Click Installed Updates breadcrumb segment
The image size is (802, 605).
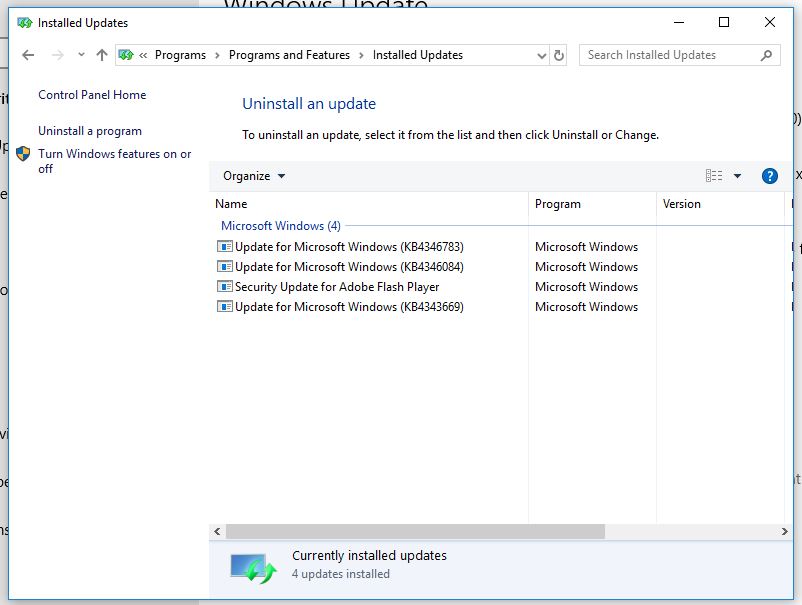coord(417,55)
